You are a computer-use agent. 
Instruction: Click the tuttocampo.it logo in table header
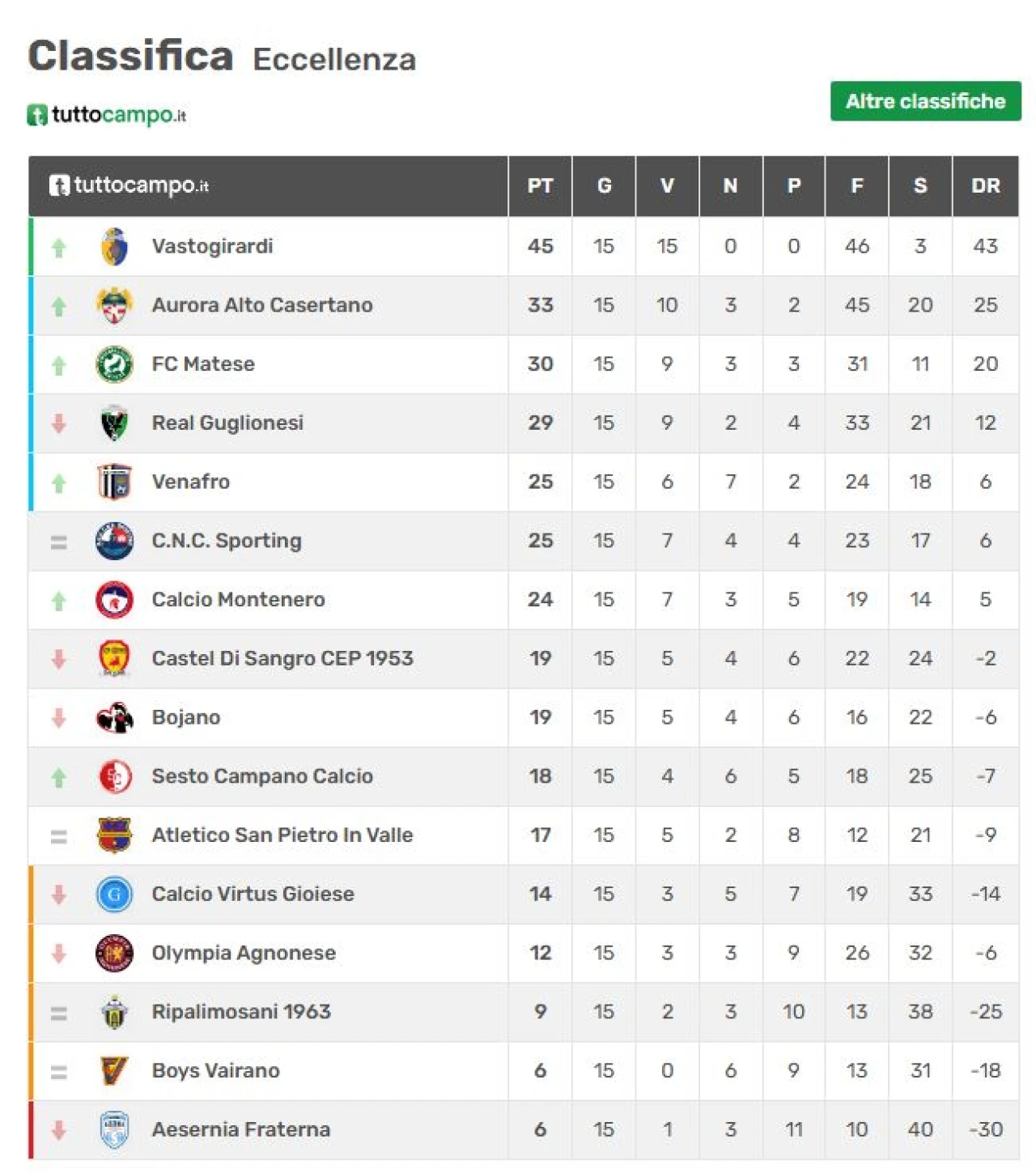click(129, 185)
